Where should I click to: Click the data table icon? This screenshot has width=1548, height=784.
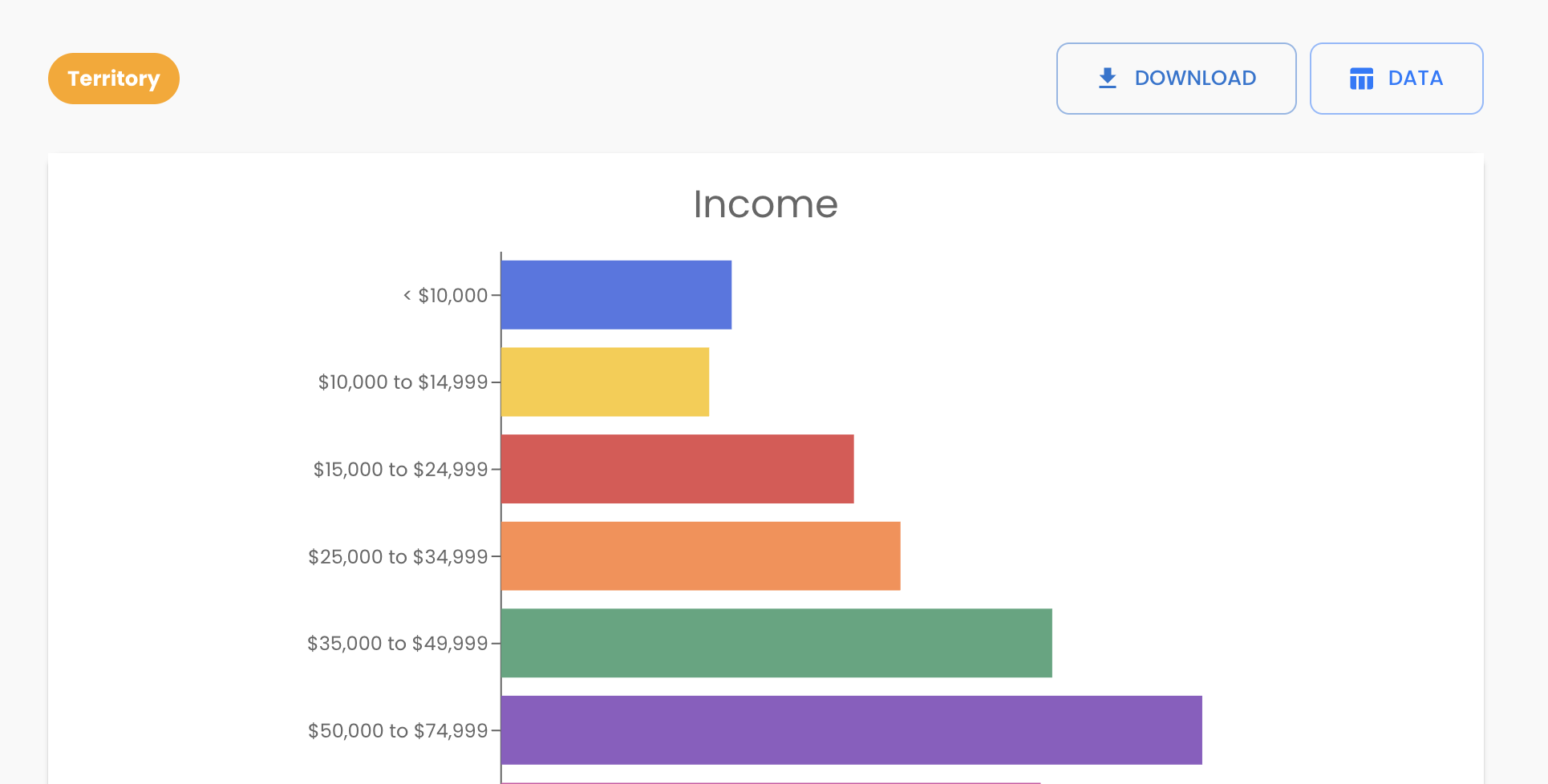pyautogui.click(x=1361, y=79)
